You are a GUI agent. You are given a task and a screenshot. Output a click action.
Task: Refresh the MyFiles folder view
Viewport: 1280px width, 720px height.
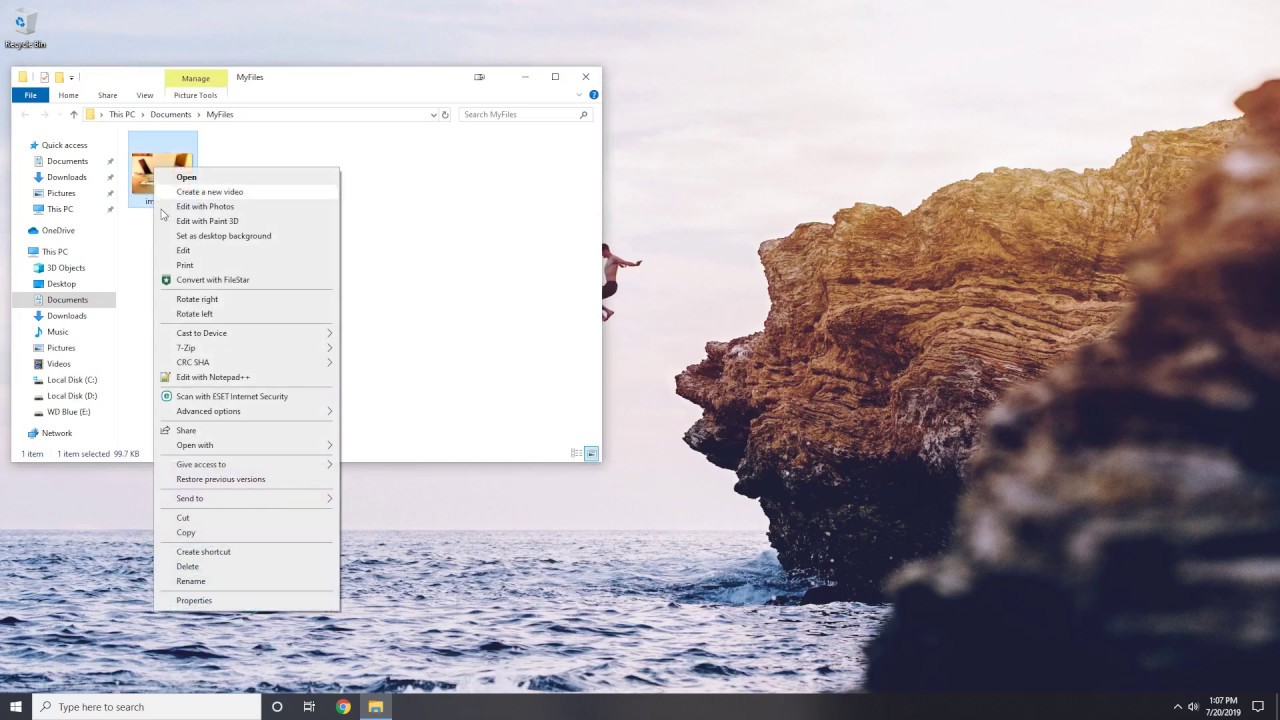click(445, 115)
